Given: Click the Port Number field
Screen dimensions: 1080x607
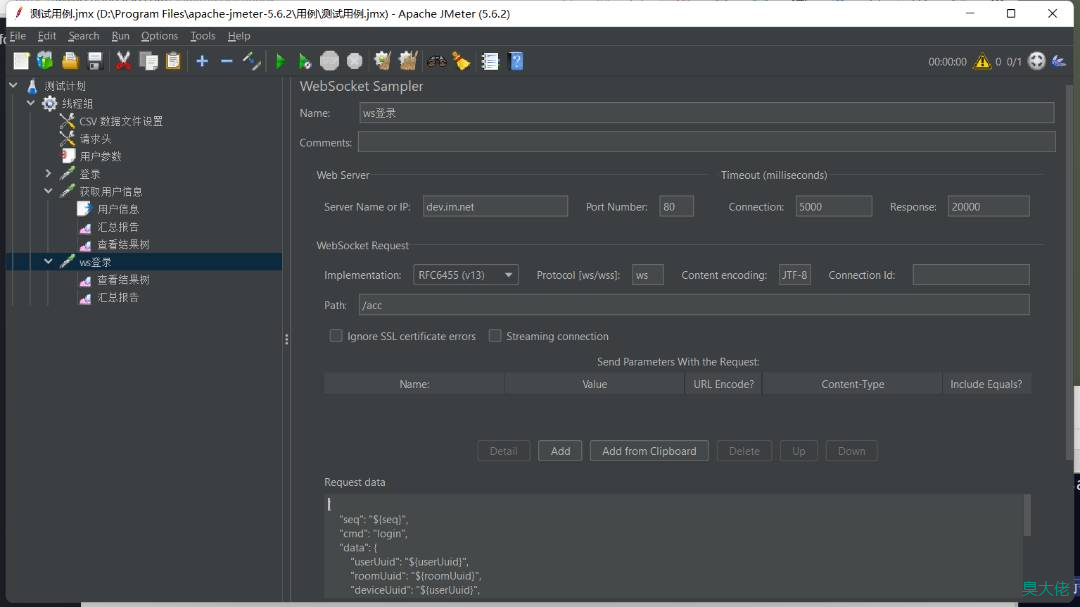Looking at the screenshot, I should (676, 207).
